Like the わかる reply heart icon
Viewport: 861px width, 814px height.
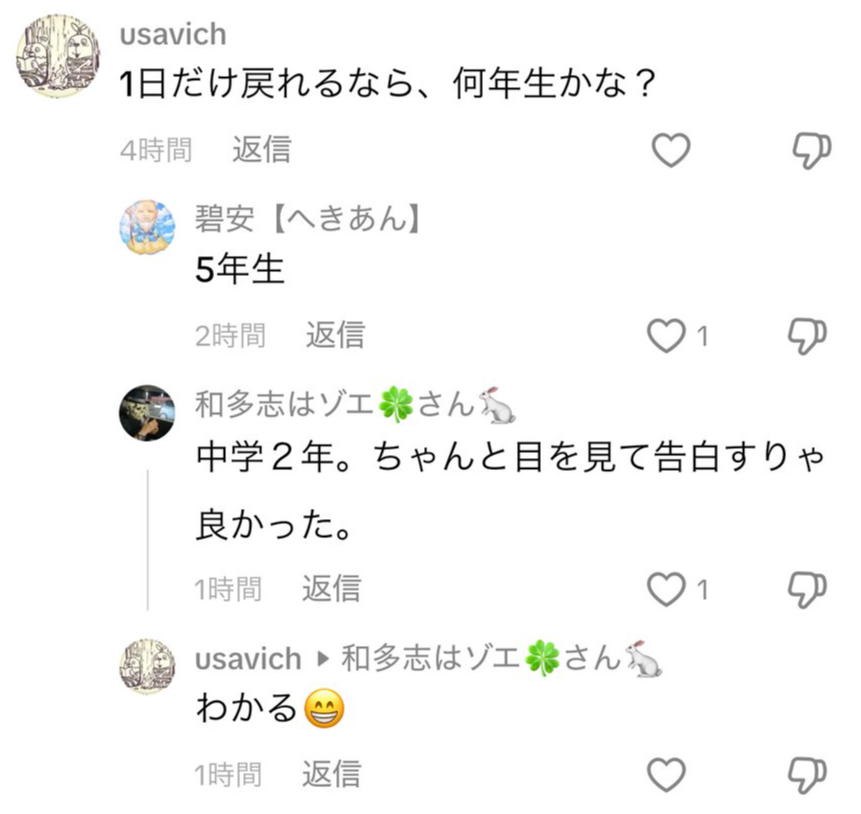667,774
